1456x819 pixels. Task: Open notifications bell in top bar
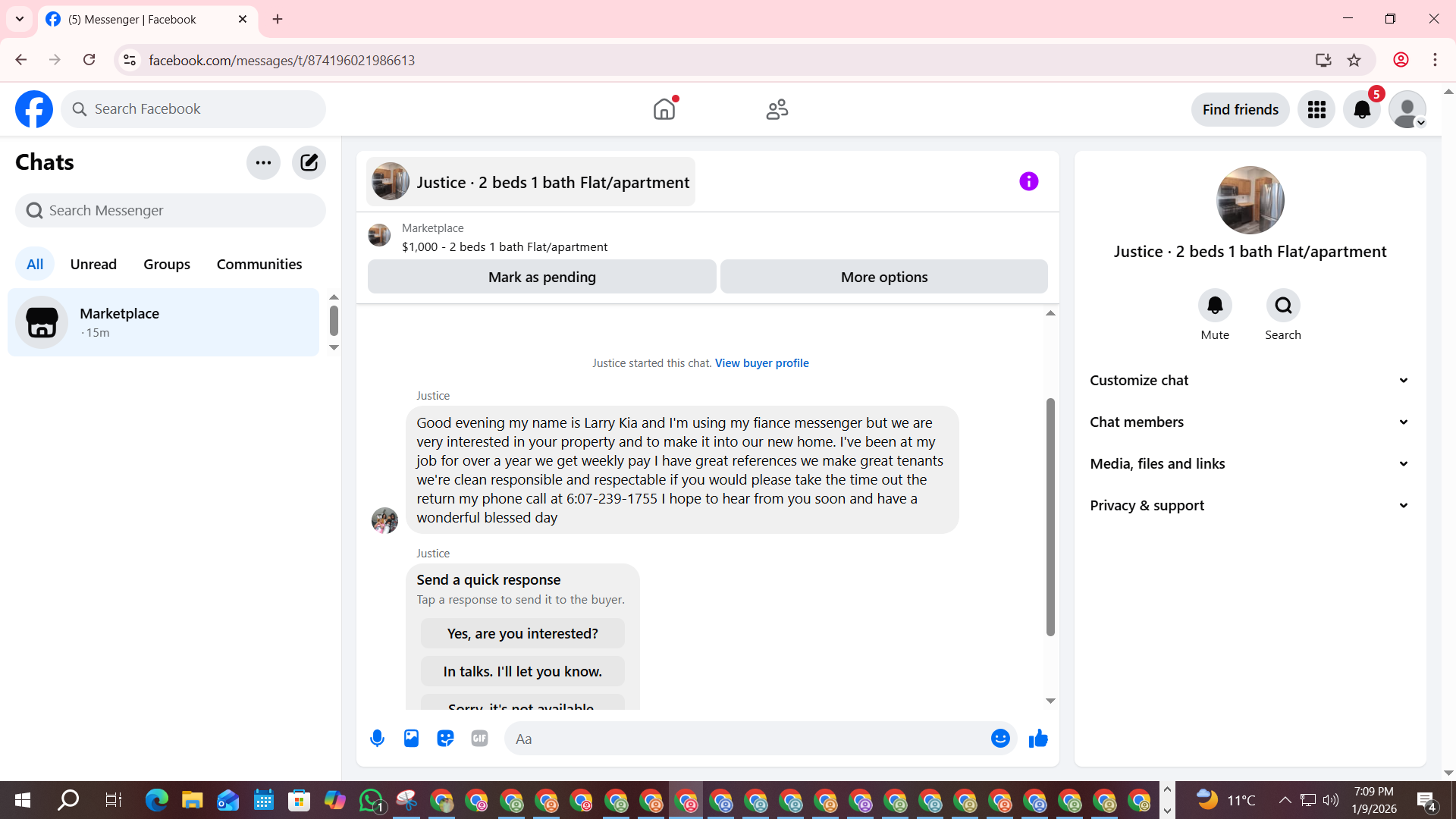pyautogui.click(x=1362, y=109)
